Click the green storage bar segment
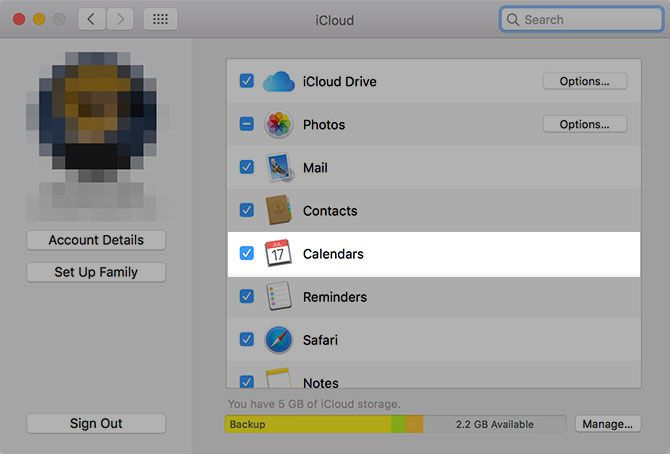This screenshot has width=670, height=454. (x=398, y=424)
